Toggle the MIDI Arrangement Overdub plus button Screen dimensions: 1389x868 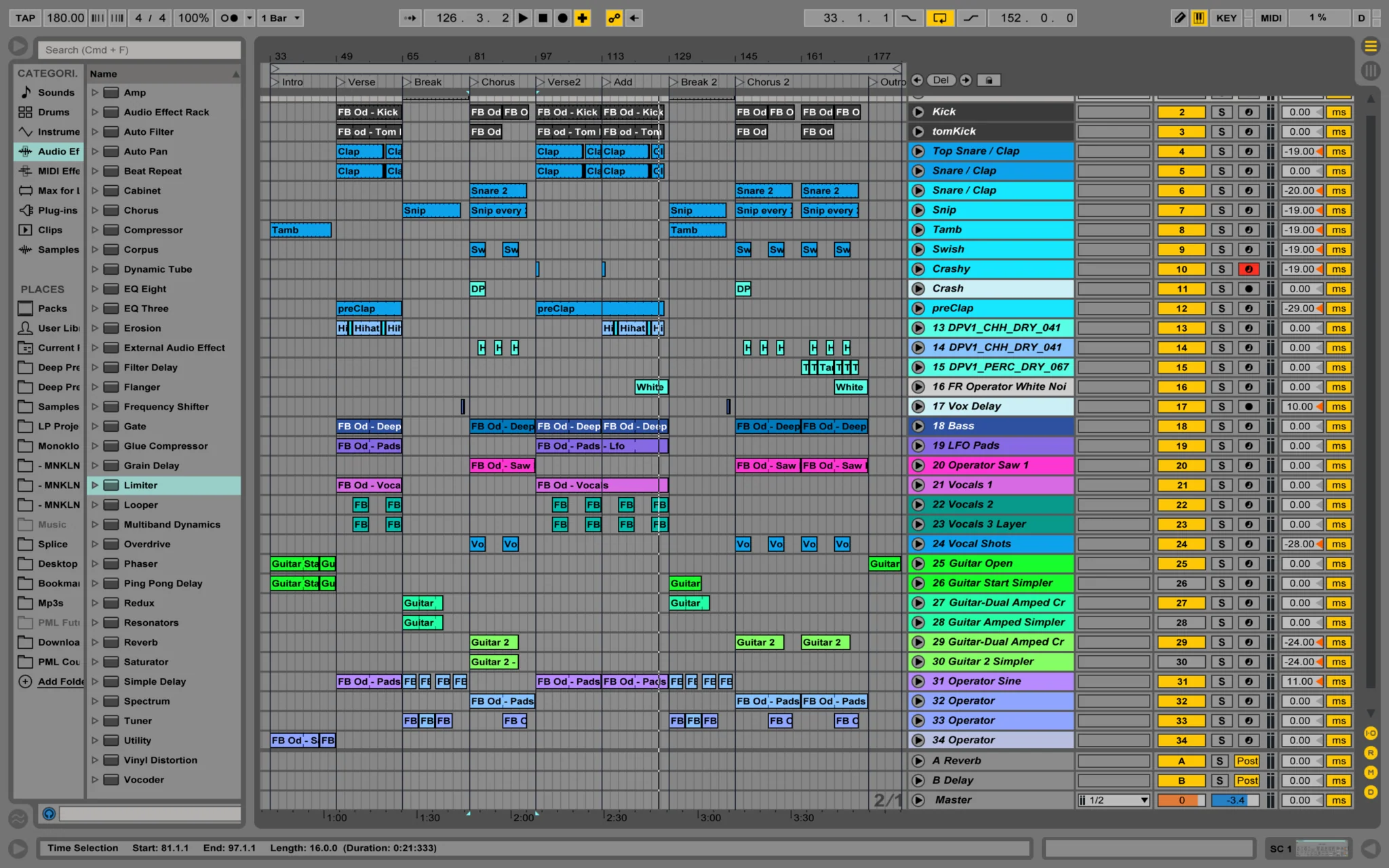582,18
